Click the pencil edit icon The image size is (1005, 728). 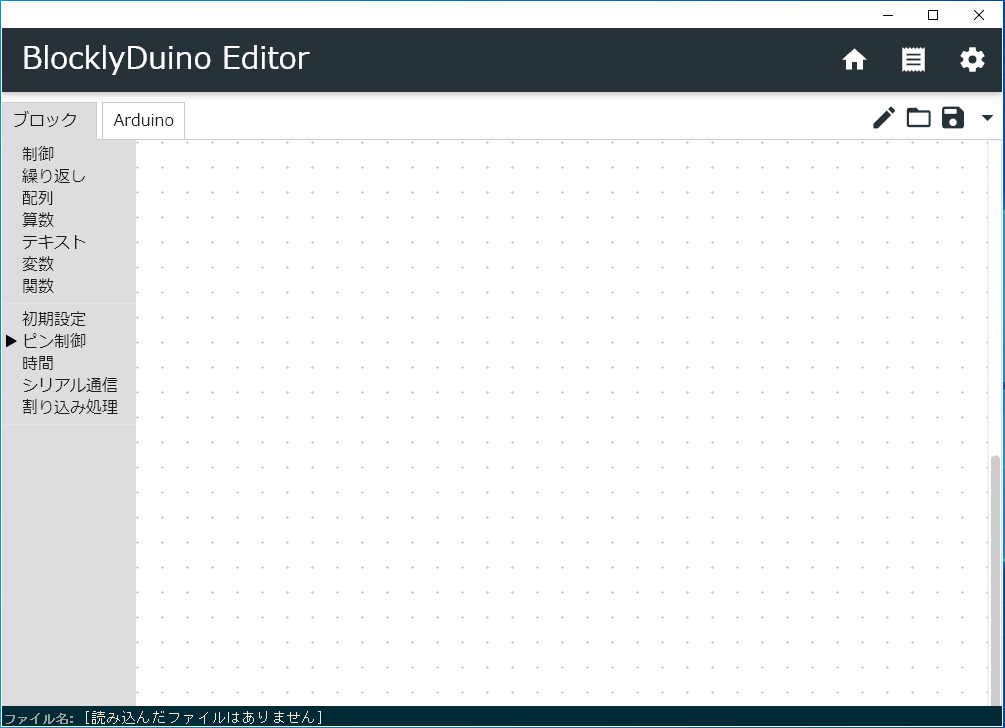pos(884,118)
